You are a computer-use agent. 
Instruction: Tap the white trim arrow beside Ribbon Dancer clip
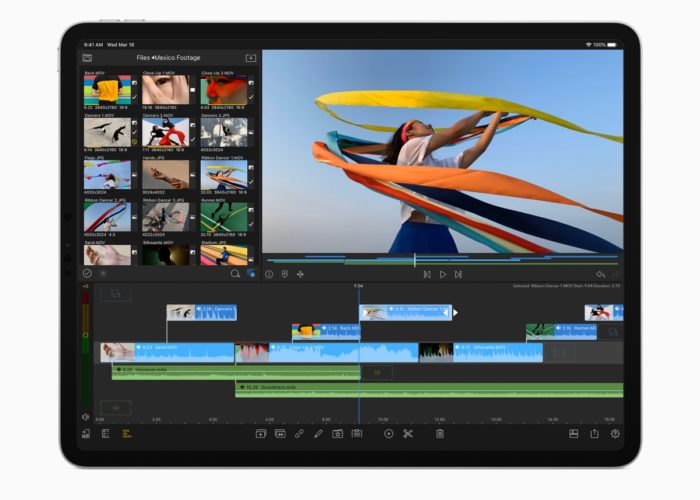pyautogui.click(x=455, y=312)
